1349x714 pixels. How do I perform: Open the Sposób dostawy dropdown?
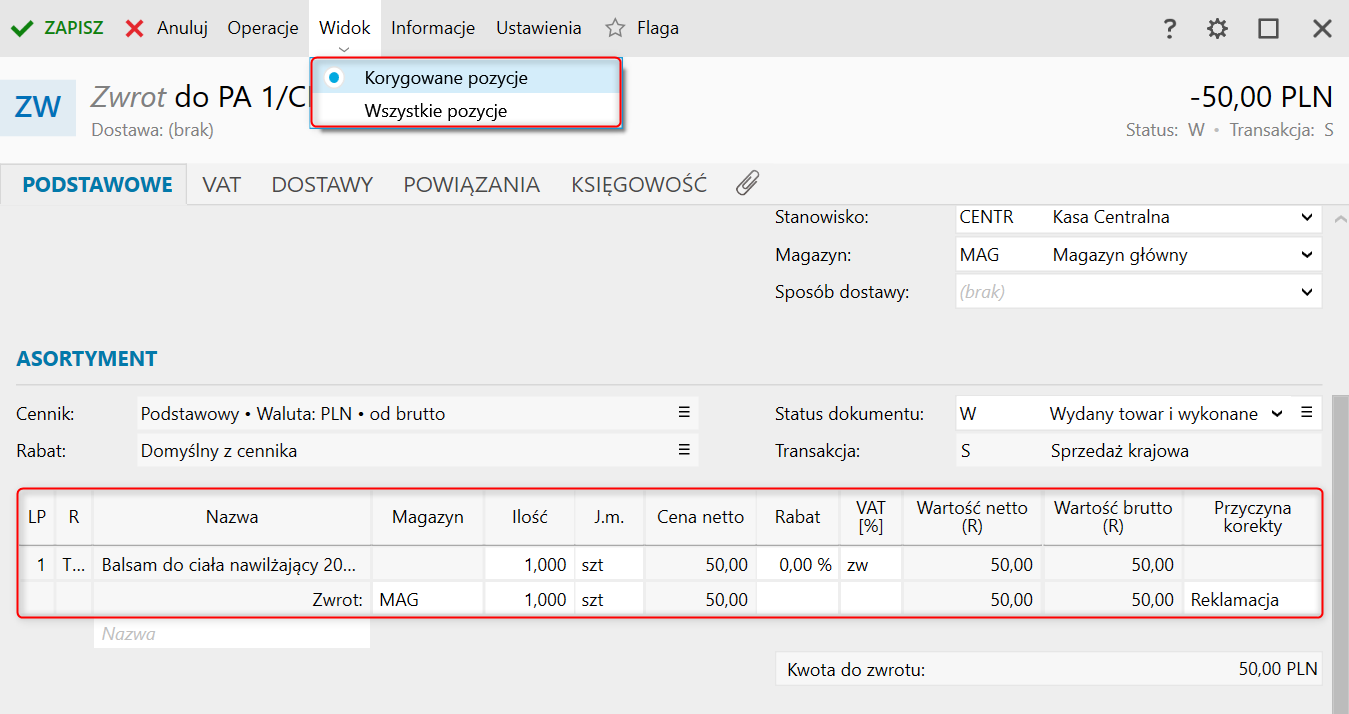pos(1307,292)
